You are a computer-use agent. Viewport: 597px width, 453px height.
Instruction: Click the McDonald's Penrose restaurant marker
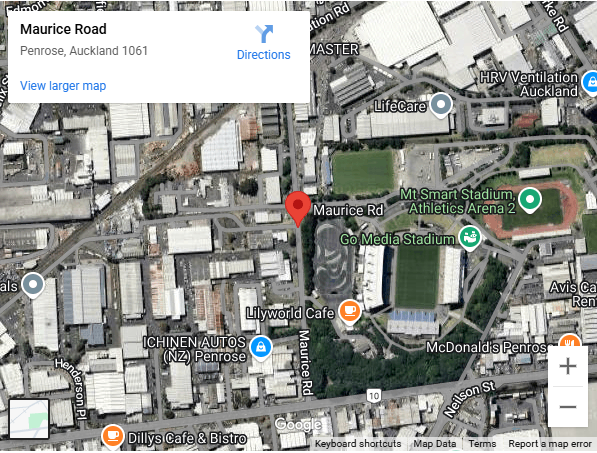[x=570, y=342]
